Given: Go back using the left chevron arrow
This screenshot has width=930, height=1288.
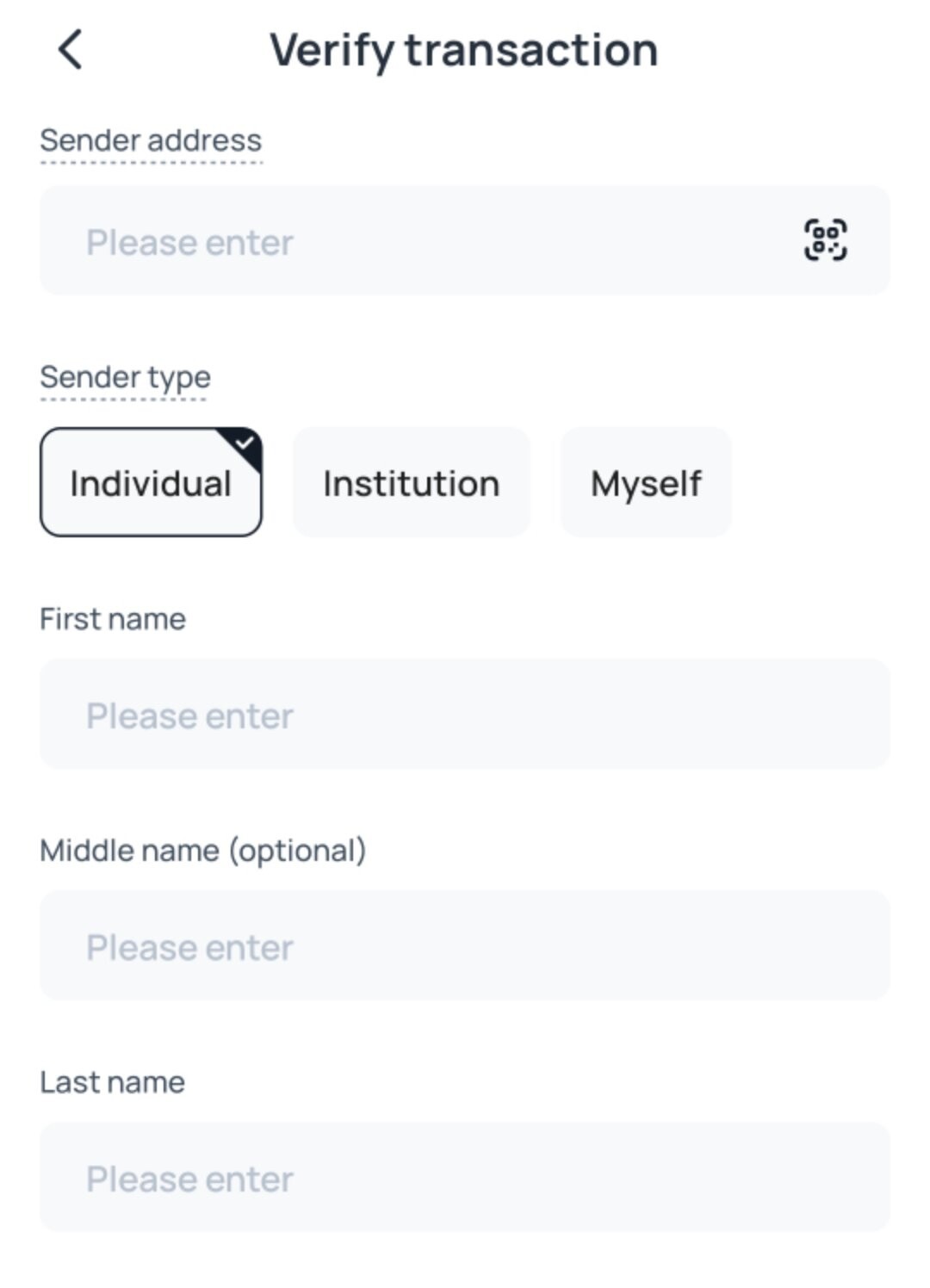Looking at the screenshot, I should tap(71, 49).
